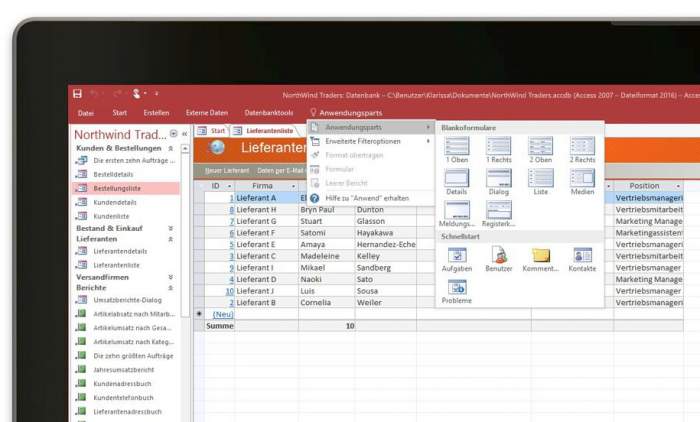
Task: Open the navigation pane category dropdown
Action: coord(174,134)
